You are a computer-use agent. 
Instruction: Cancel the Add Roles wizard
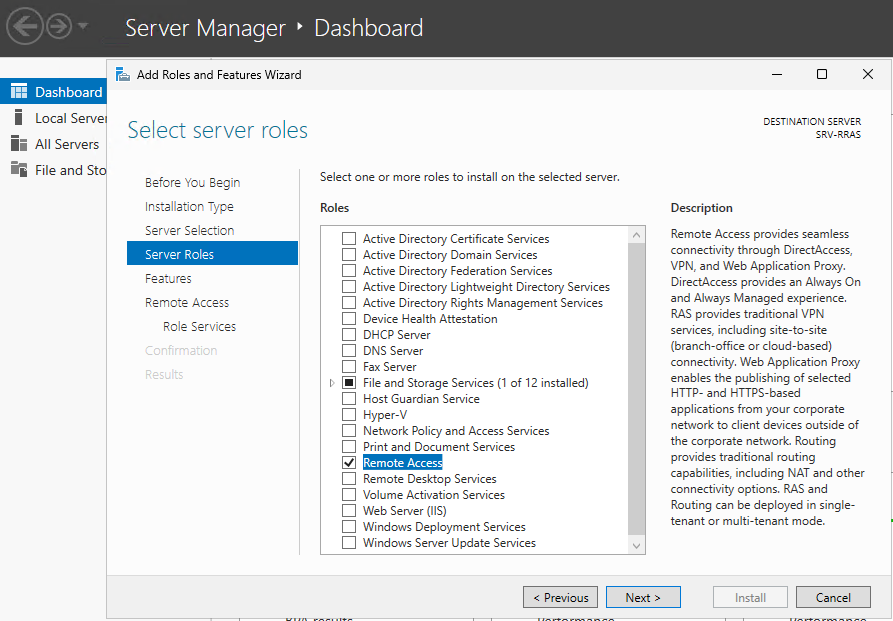coord(832,598)
